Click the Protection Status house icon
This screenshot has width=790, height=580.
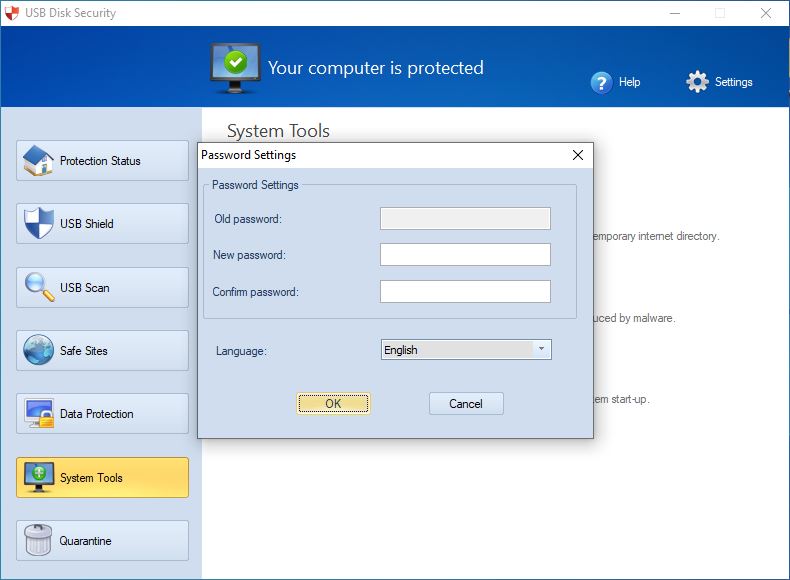coord(38,160)
